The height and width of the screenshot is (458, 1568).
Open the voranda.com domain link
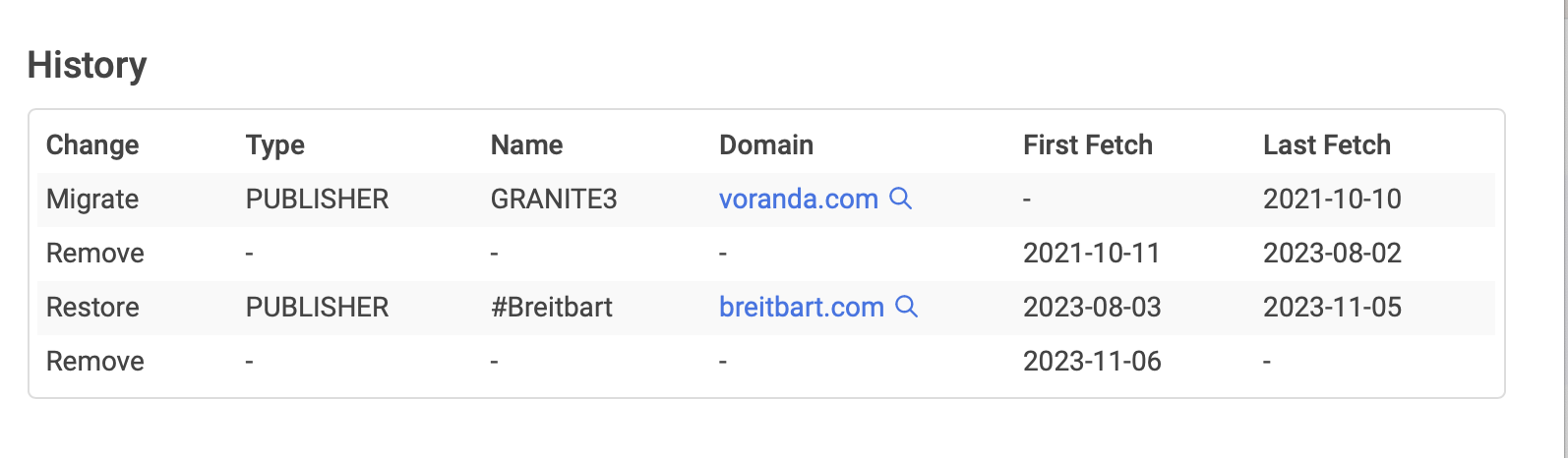(x=798, y=200)
